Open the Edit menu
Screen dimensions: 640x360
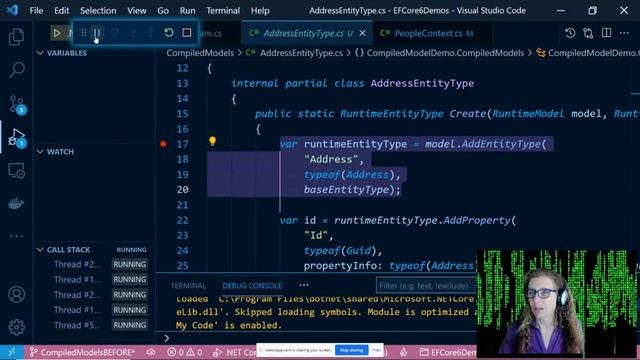coord(62,11)
